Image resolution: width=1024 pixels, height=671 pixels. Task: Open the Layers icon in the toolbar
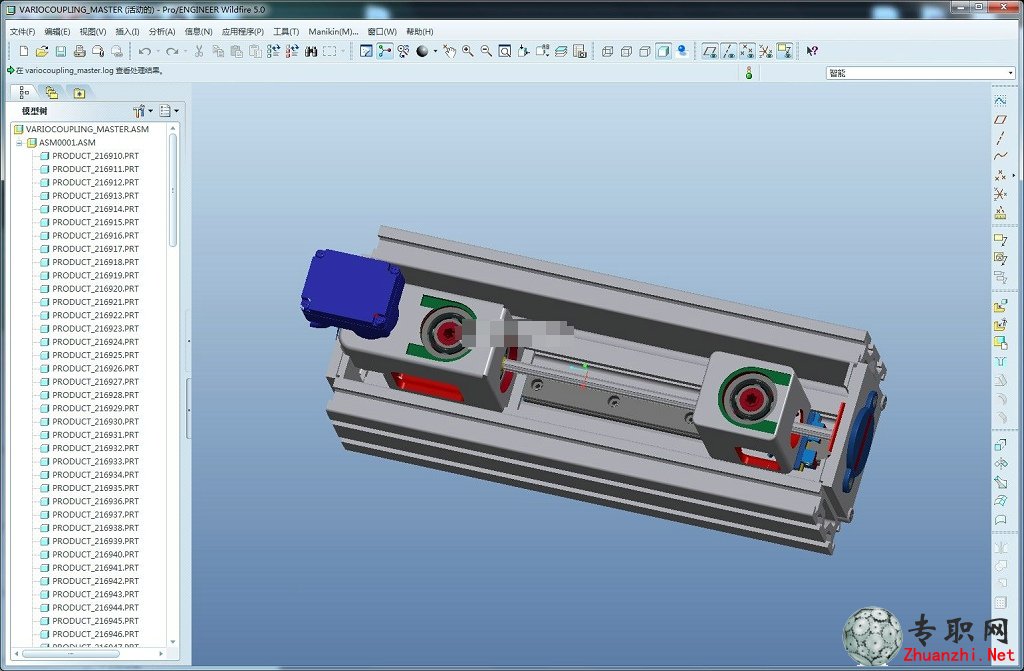click(561, 51)
